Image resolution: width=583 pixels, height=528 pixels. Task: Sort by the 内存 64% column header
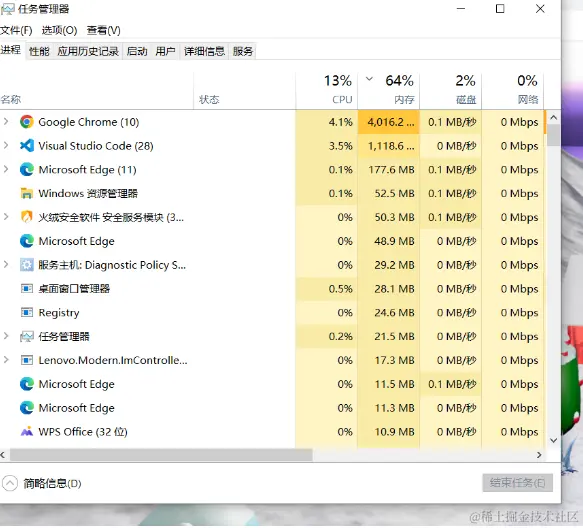[x=389, y=91]
